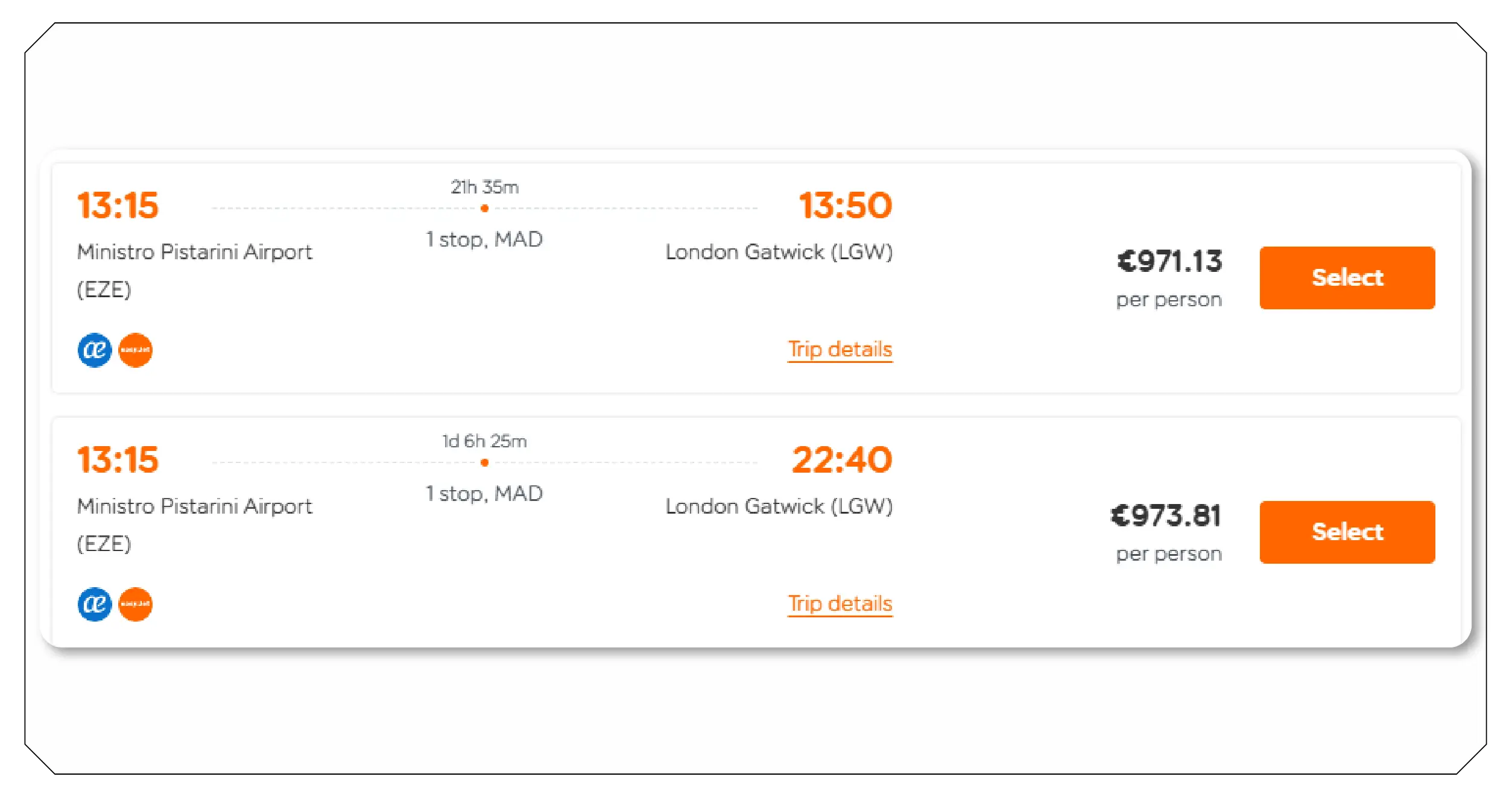Select the €971.13 flight option
The height and width of the screenshot is (797, 1512).
(1347, 277)
